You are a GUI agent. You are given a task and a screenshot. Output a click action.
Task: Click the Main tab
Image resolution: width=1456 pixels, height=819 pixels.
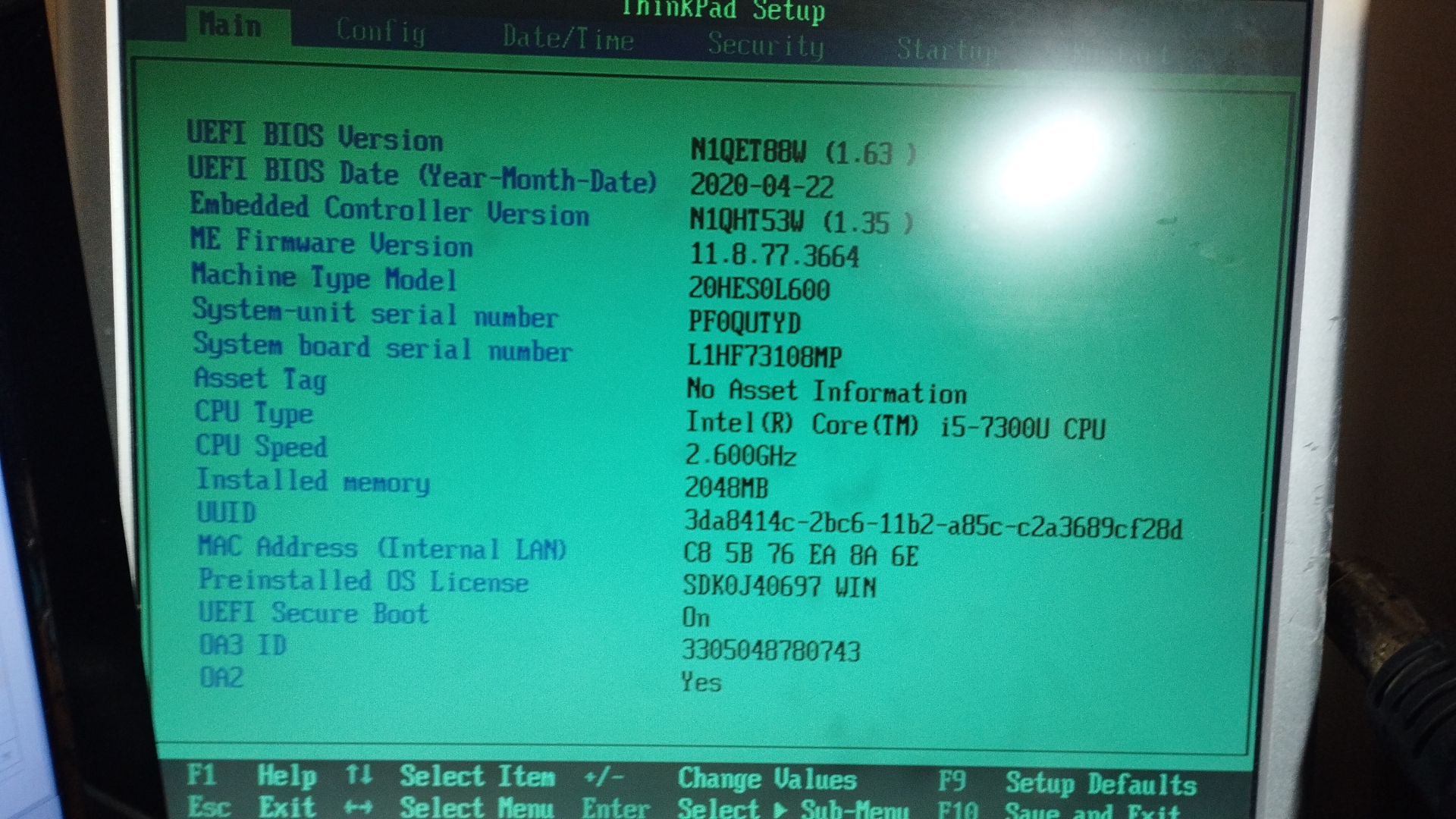[231, 26]
